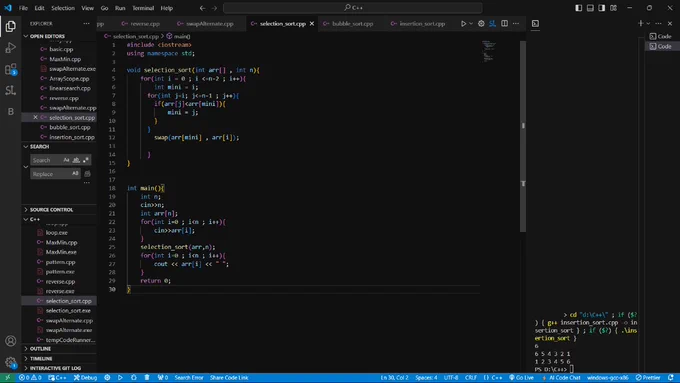Toggle Use Regular Expression in the search box
The image size is (680, 383).
pos(86,160)
